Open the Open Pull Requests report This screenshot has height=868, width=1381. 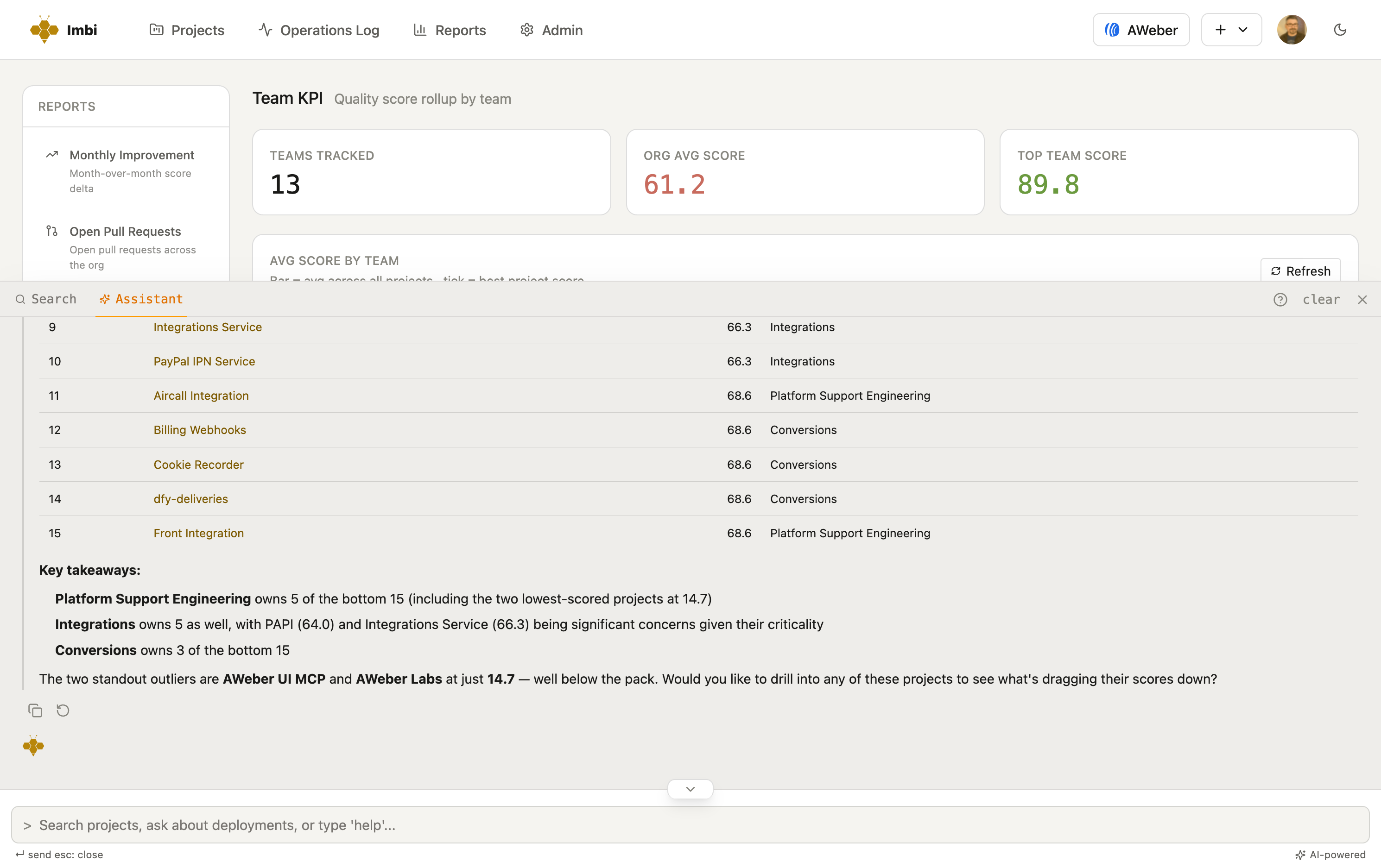126,247
